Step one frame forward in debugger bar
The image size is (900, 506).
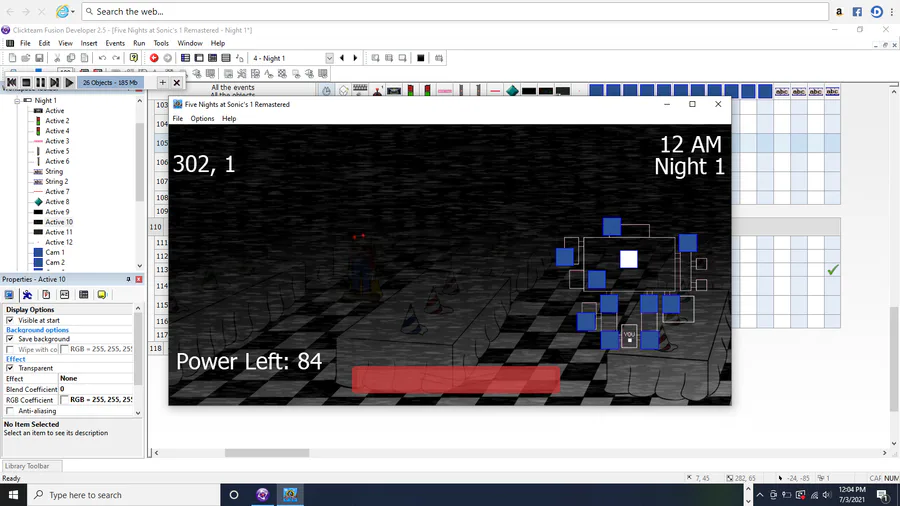coord(55,83)
